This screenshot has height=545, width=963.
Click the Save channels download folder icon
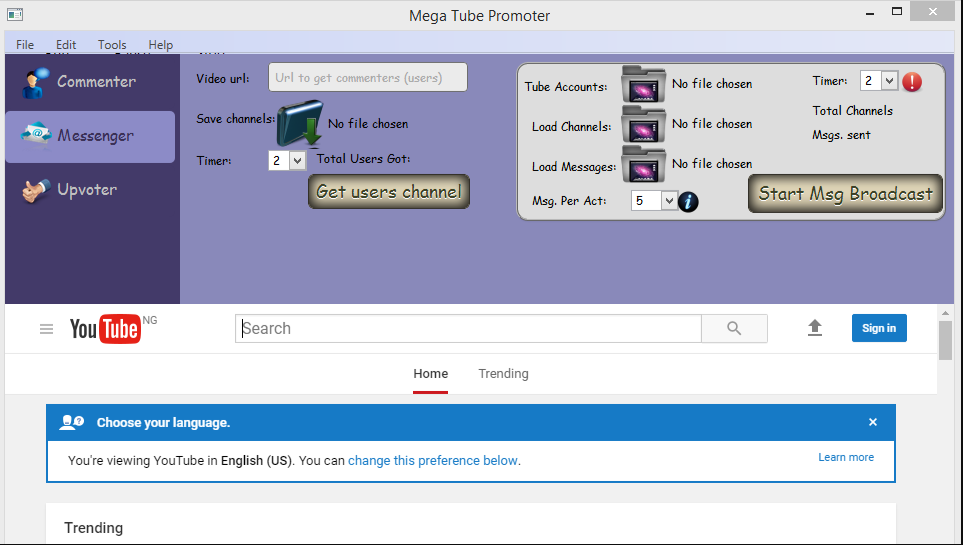coord(300,123)
